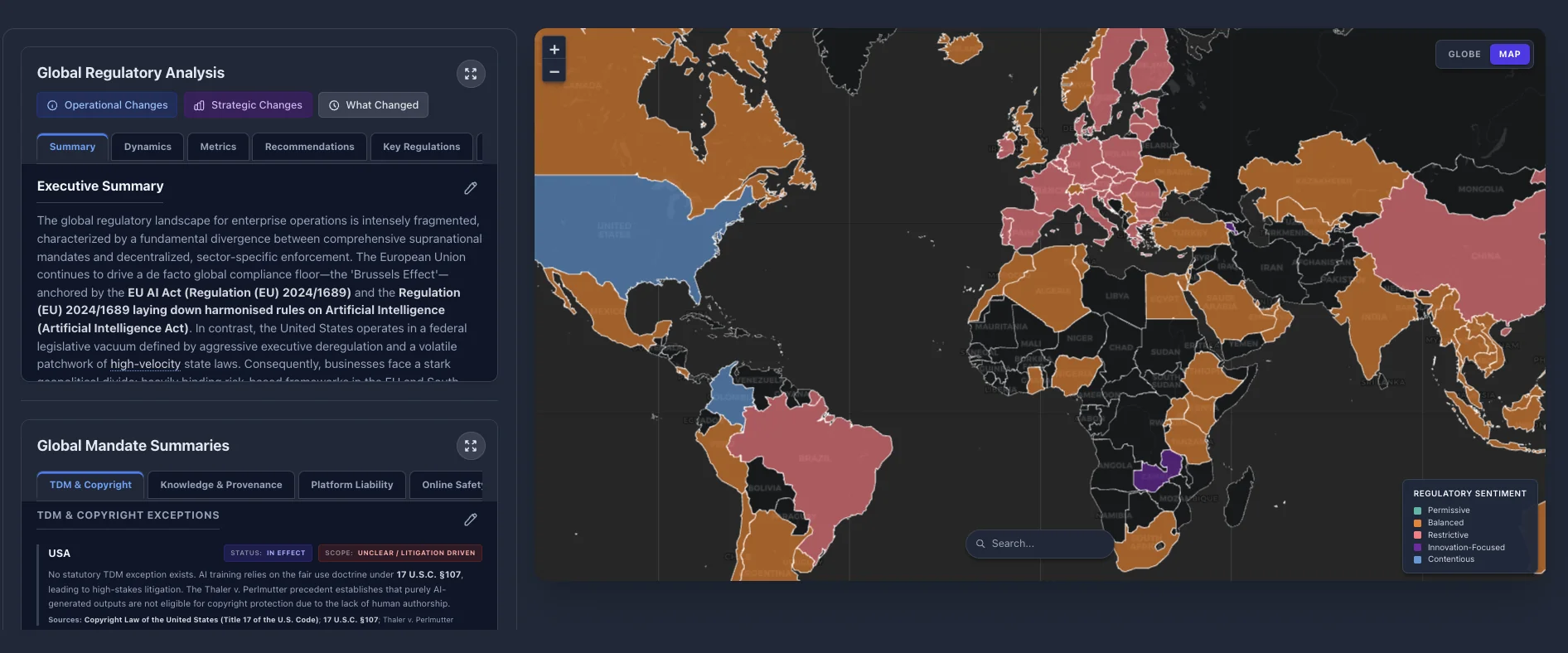1568x653 pixels.
Task: Open the Recommendations tab
Action: point(309,147)
